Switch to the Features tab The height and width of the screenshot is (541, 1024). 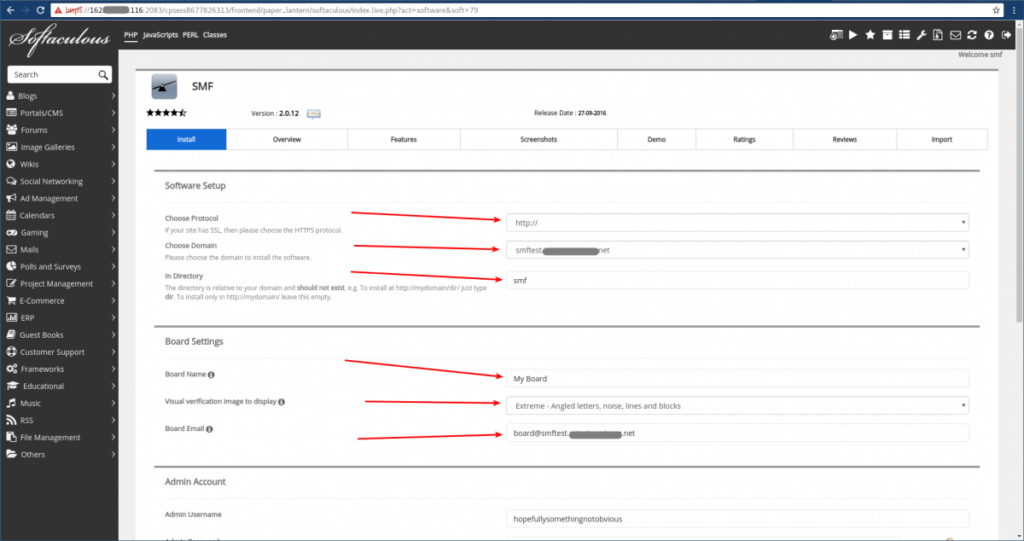404,139
